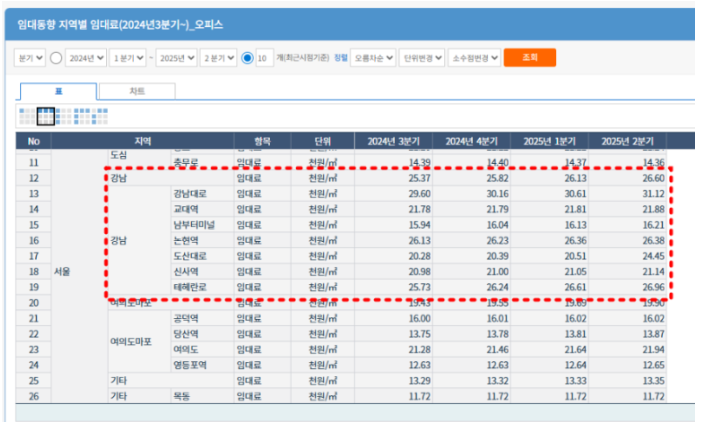Expand the 2024년 start year dropdown
Screen dimensions: 704x430
pos(87,58)
